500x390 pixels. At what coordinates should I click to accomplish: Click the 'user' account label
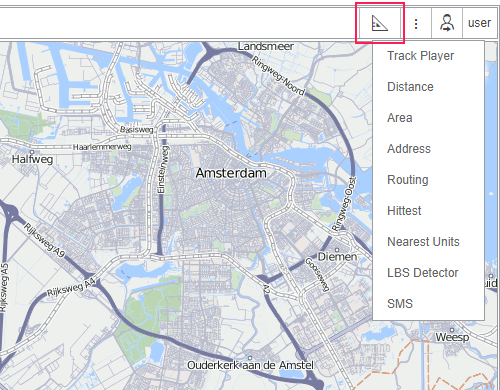(479, 23)
